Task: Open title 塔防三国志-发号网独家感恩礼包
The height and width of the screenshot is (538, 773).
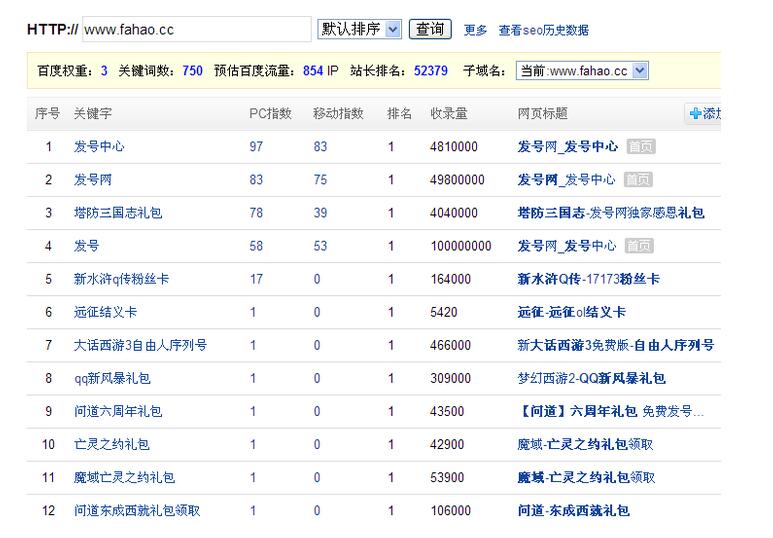Action: click(x=610, y=213)
